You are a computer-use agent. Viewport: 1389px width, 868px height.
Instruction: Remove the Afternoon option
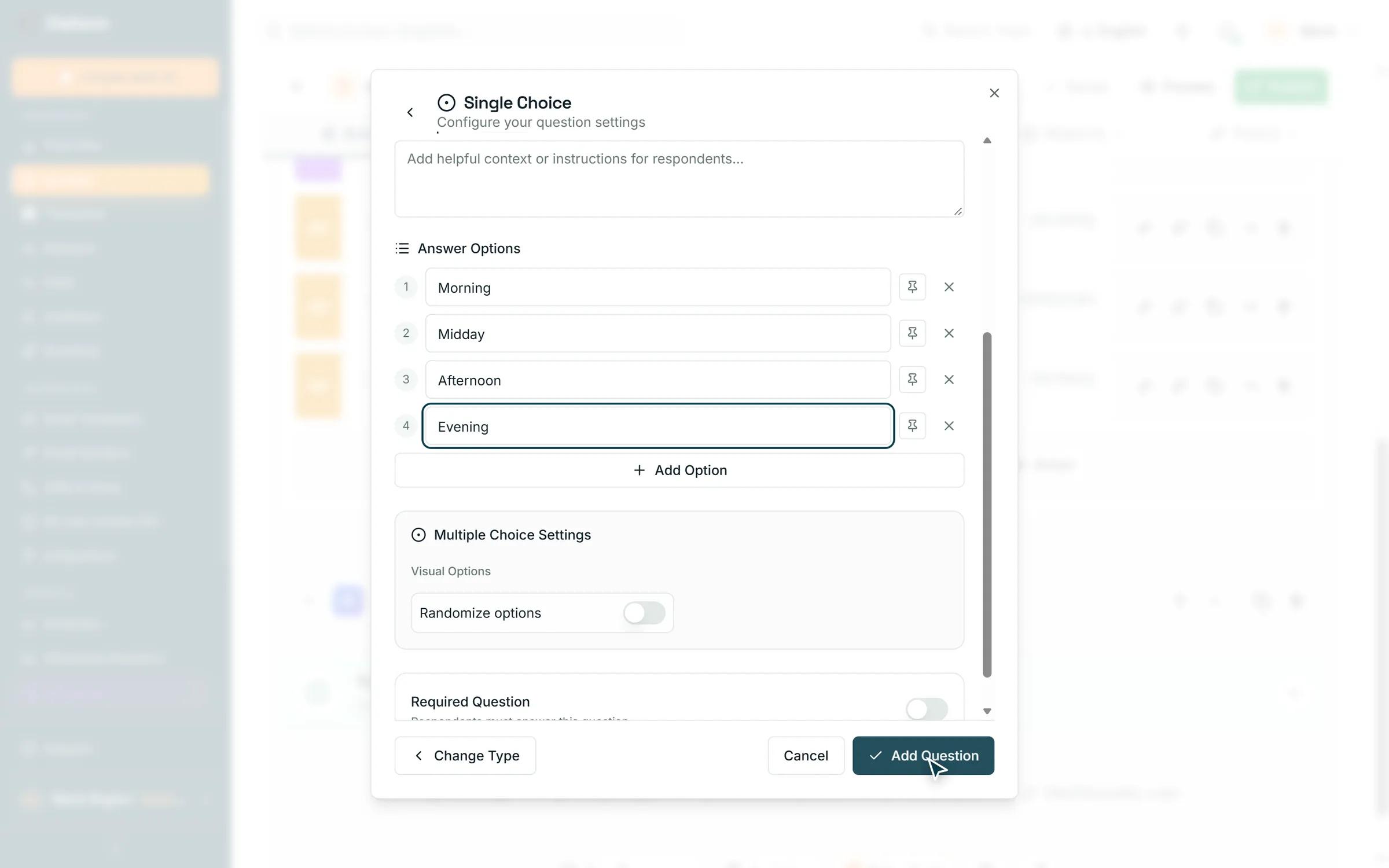[949, 380]
